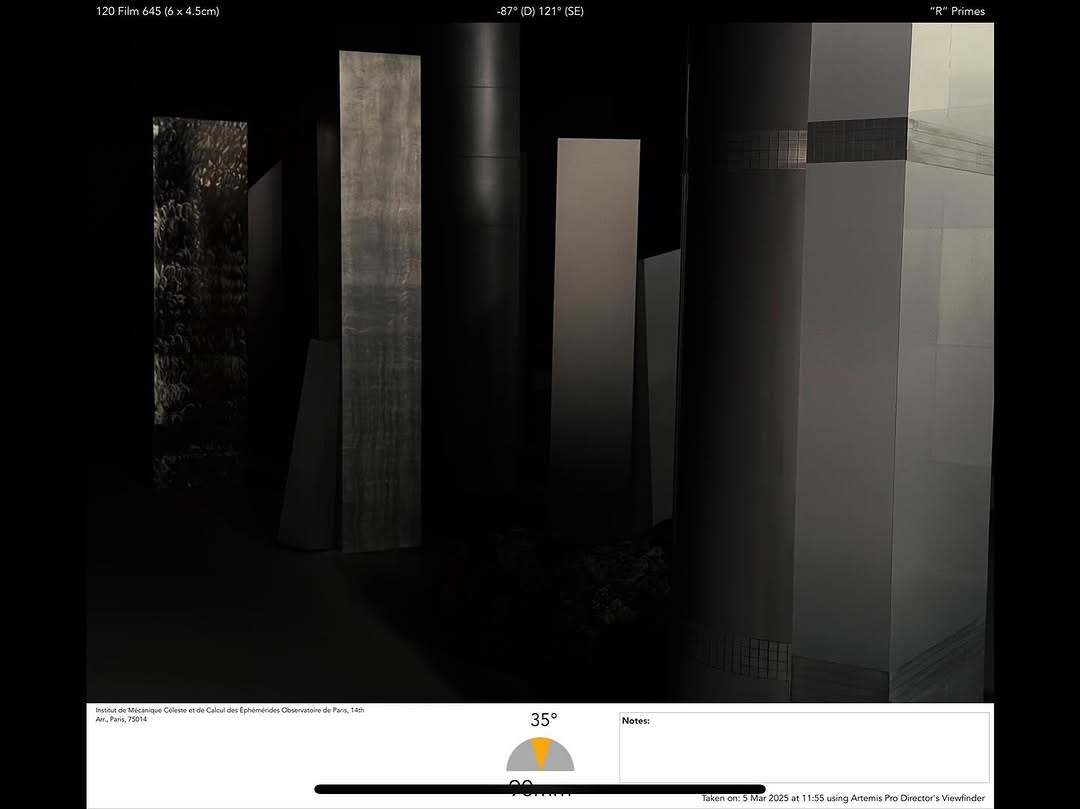This screenshot has height=809, width=1080.
Task: Tap the black home indicator bar
Action: pyautogui.click(x=540, y=789)
